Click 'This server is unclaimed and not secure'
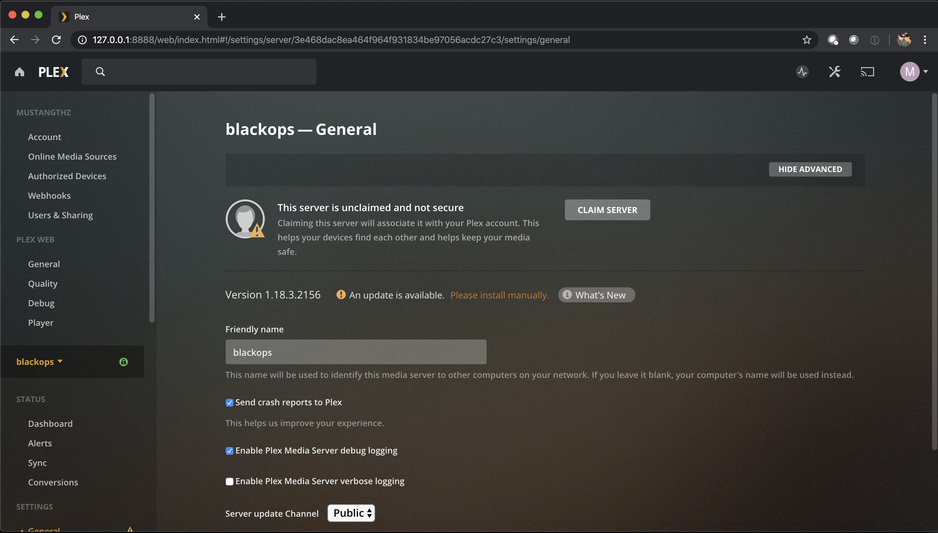Screen dimensions: 938x533 coord(370,208)
